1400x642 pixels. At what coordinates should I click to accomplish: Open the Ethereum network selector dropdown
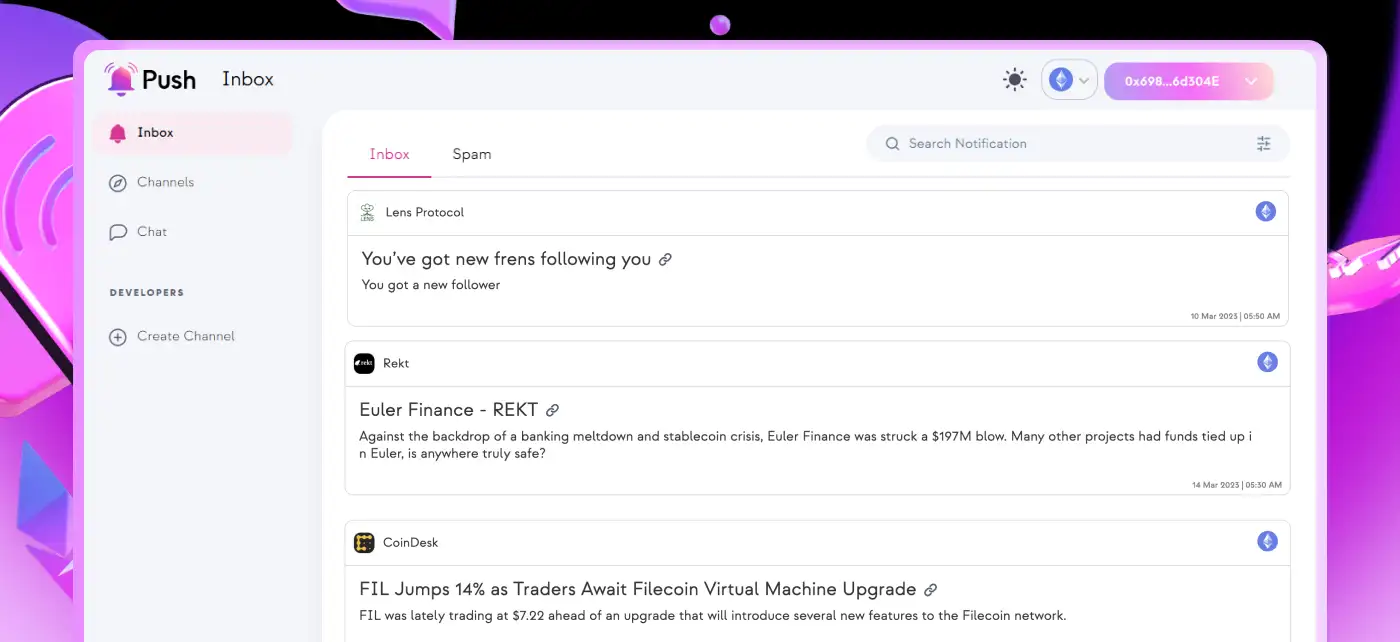coord(1069,80)
